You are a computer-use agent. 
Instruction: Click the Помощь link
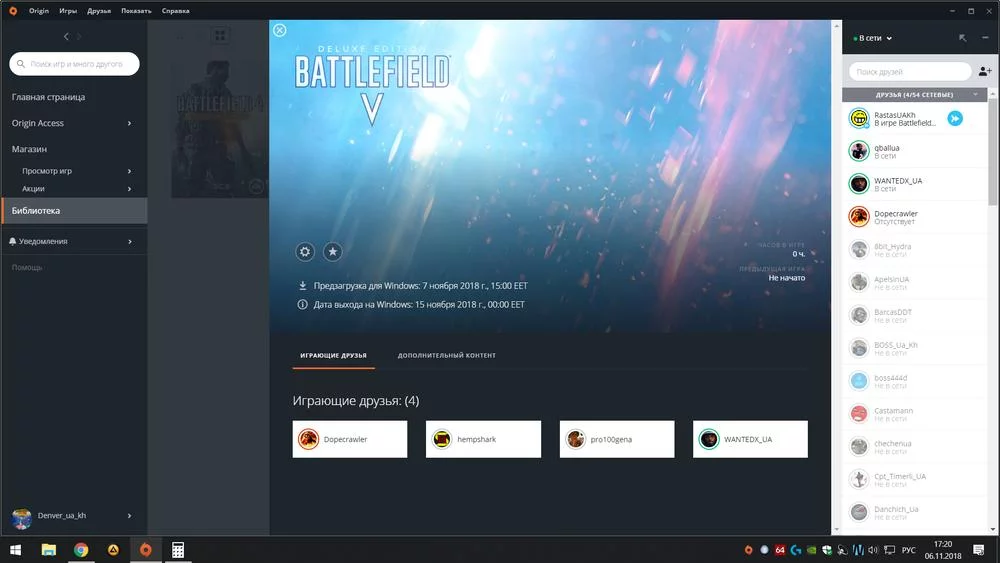pyautogui.click(x=27, y=268)
